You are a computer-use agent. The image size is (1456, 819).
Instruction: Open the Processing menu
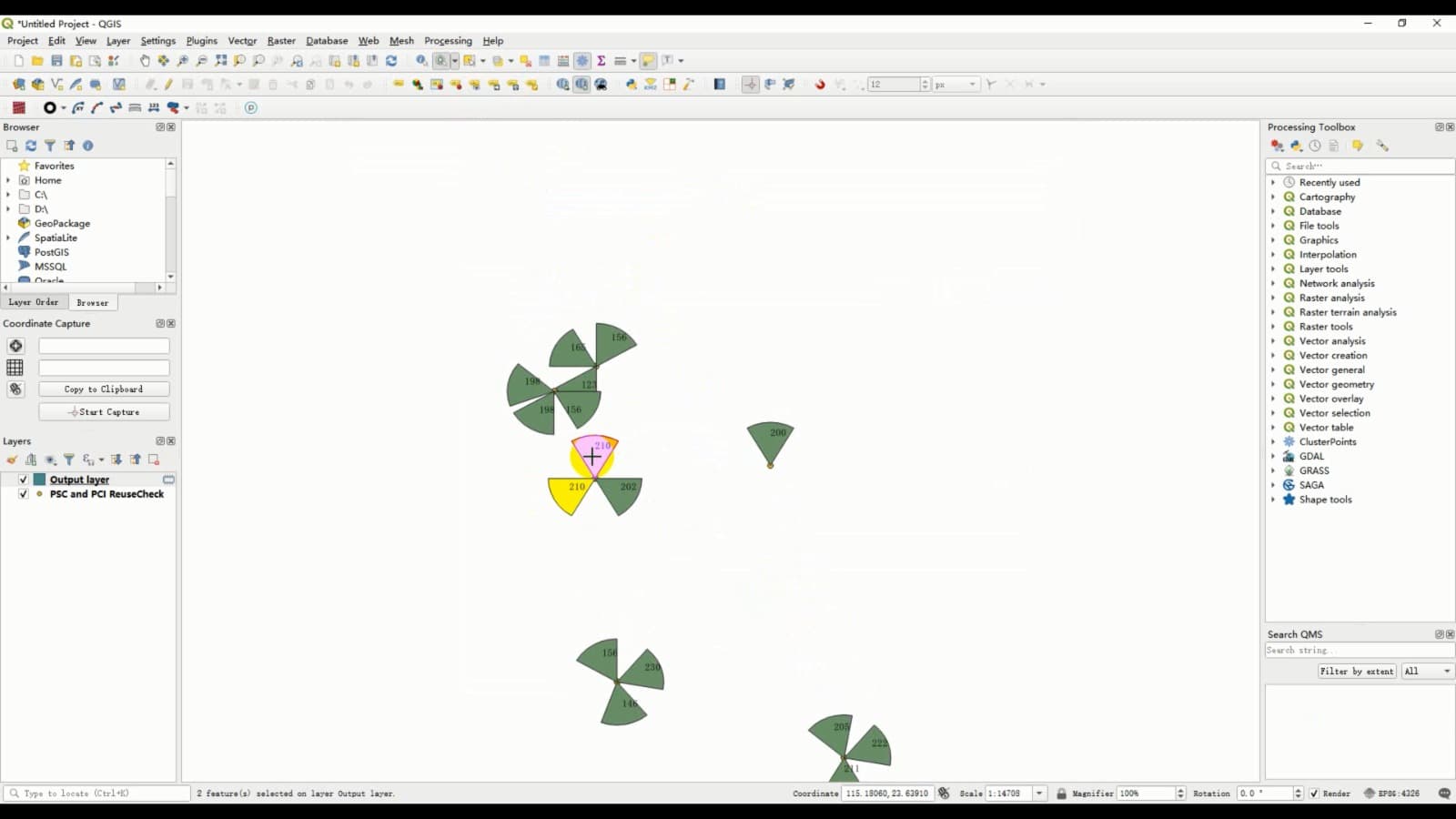pyautogui.click(x=448, y=41)
